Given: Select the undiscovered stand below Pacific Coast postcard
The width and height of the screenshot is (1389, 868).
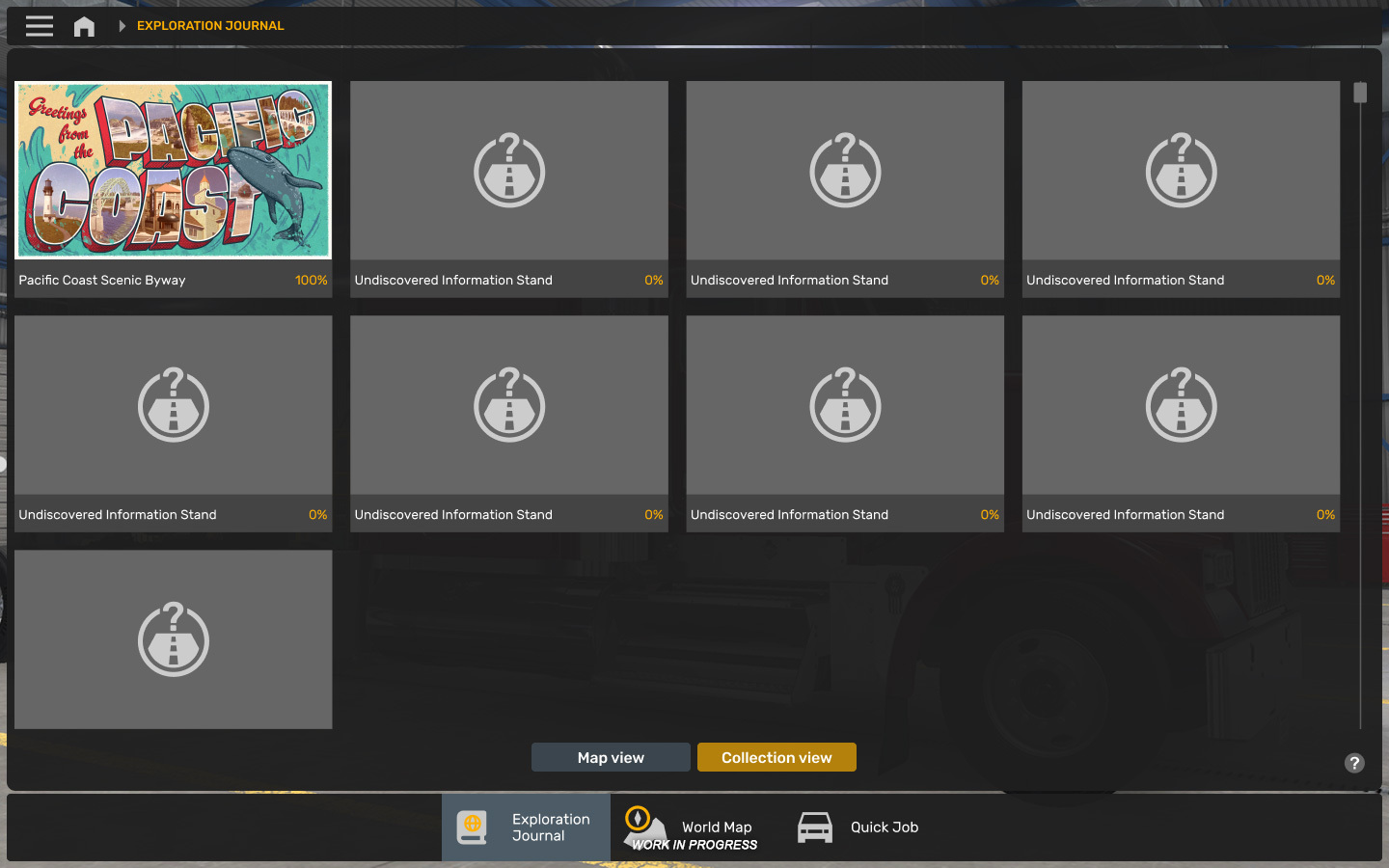Looking at the screenshot, I should click(174, 405).
